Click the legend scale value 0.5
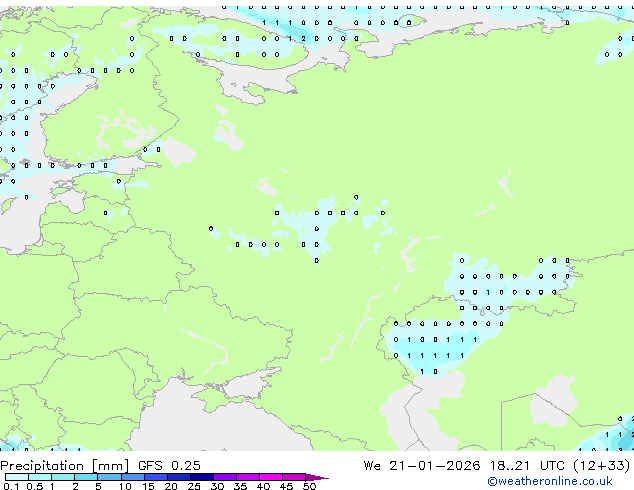634x490 pixels. point(32,486)
